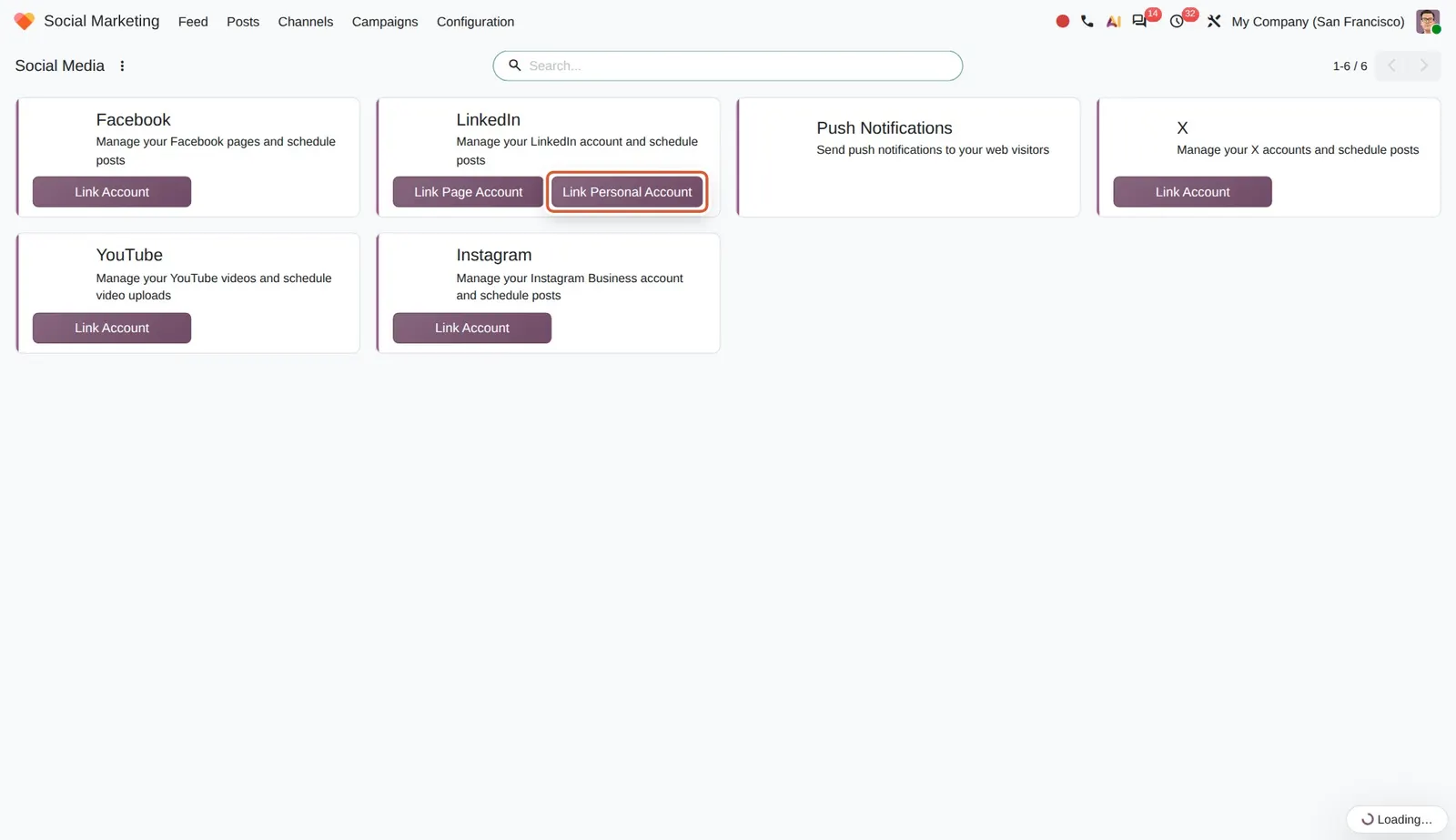Link a Facebook account
Image resolution: width=1456 pixels, height=840 pixels.
click(x=112, y=192)
